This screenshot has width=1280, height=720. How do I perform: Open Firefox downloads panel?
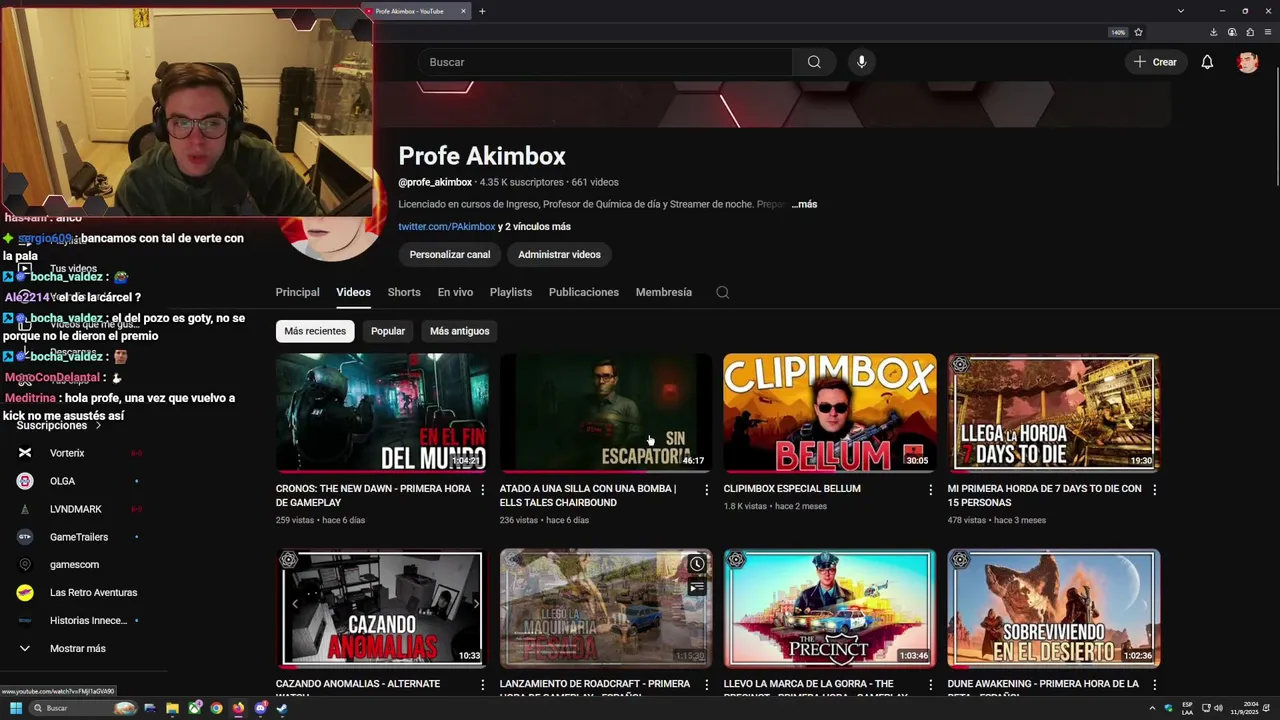coord(1214,32)
